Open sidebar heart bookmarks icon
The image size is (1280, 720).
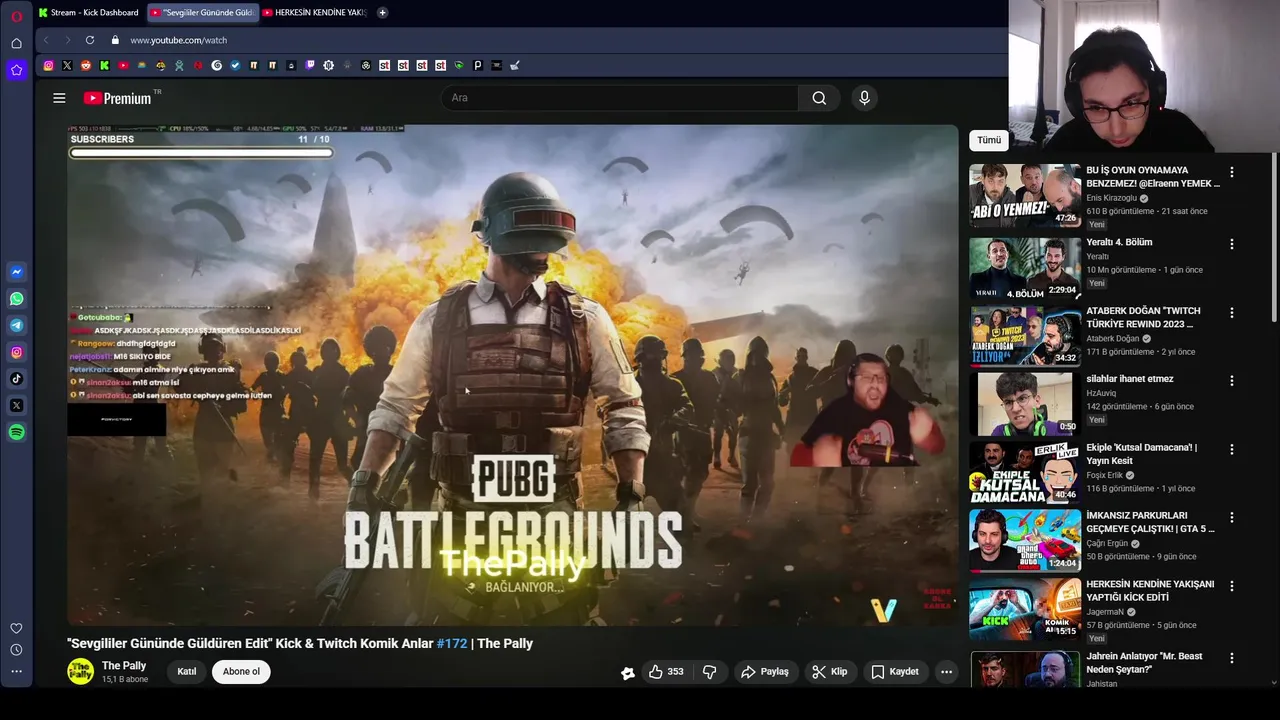[16, 628]
